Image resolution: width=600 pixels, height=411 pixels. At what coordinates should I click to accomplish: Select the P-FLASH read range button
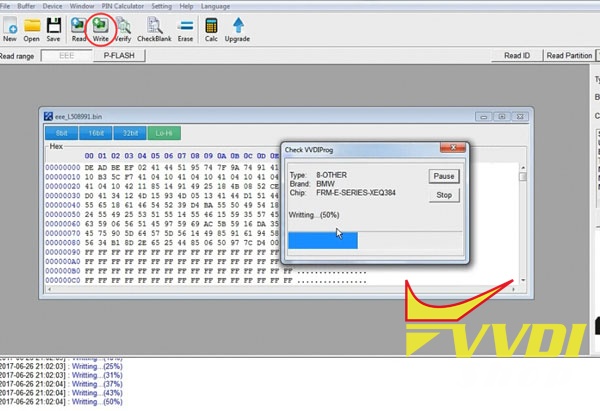coord(119,55)
